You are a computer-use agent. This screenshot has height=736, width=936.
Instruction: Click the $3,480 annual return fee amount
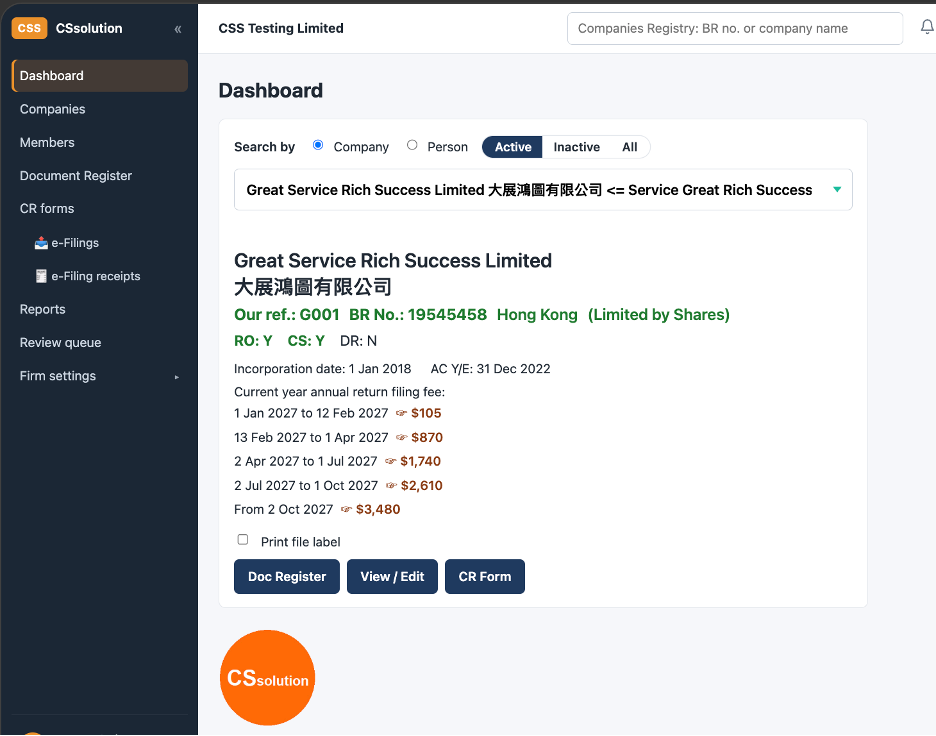coord(378,510)
